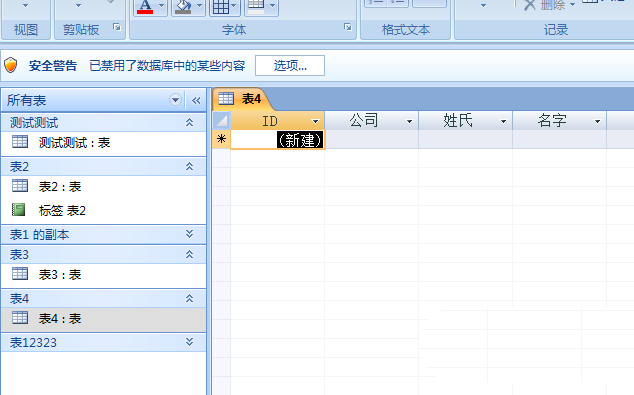Click the table icon beside 表2 : 表

20,186
